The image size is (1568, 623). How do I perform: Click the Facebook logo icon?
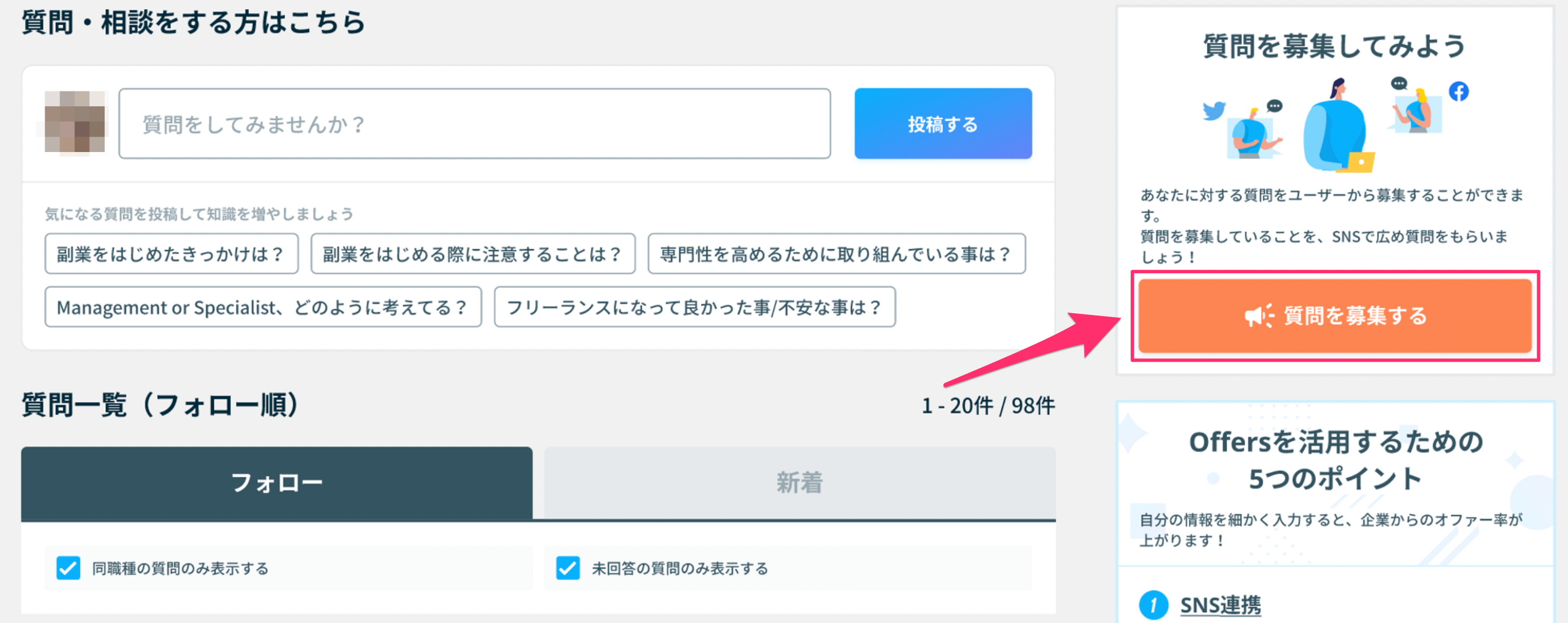(x=1458, y=91)
